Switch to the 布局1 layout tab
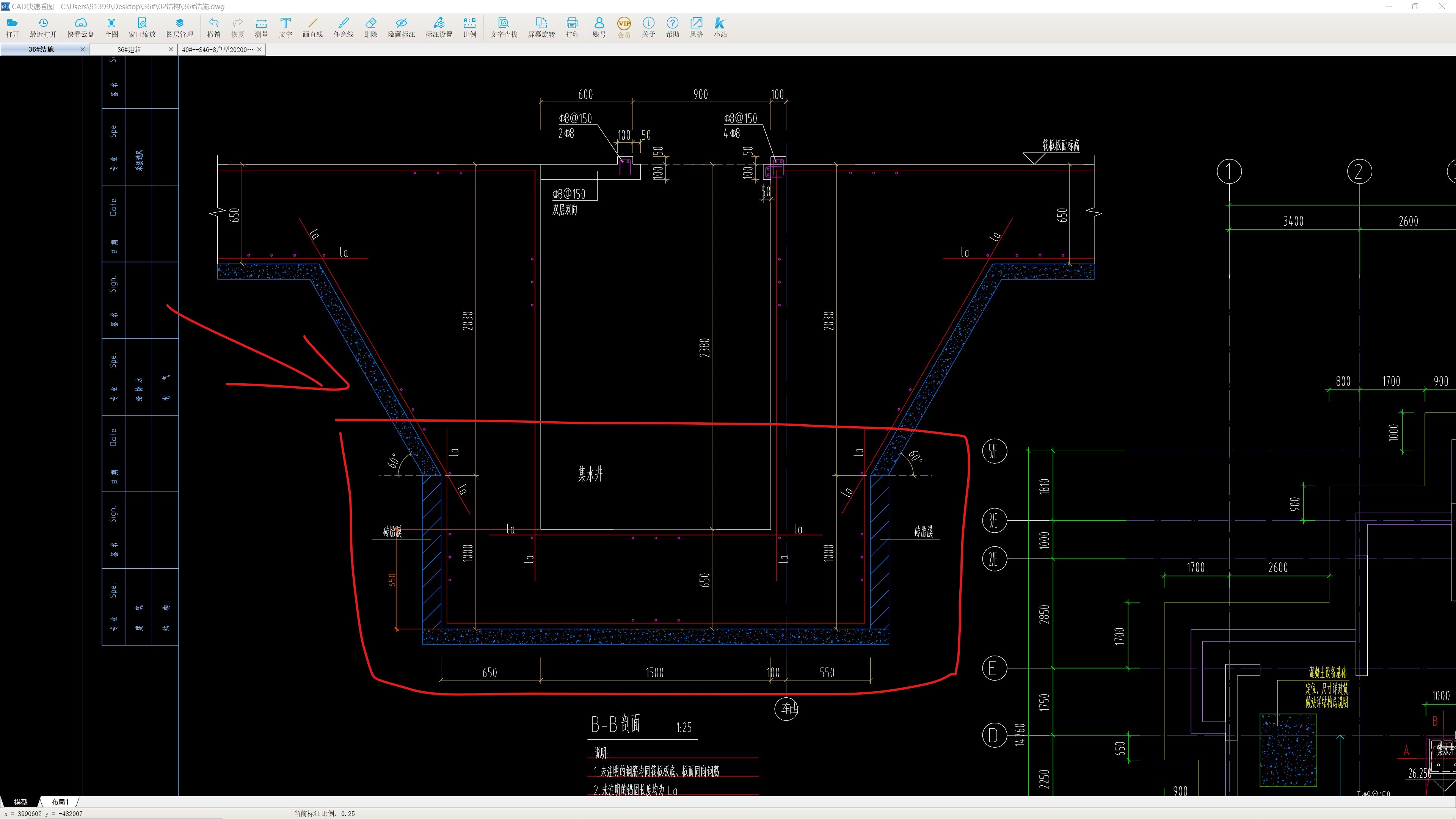Image resolution: width=1456 pixels, height=819 pixels. pyautogui.click(x=60, y=802)
